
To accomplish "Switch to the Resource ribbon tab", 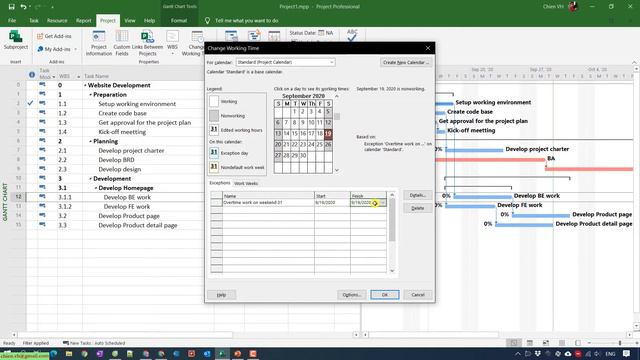I will [57, 20].
